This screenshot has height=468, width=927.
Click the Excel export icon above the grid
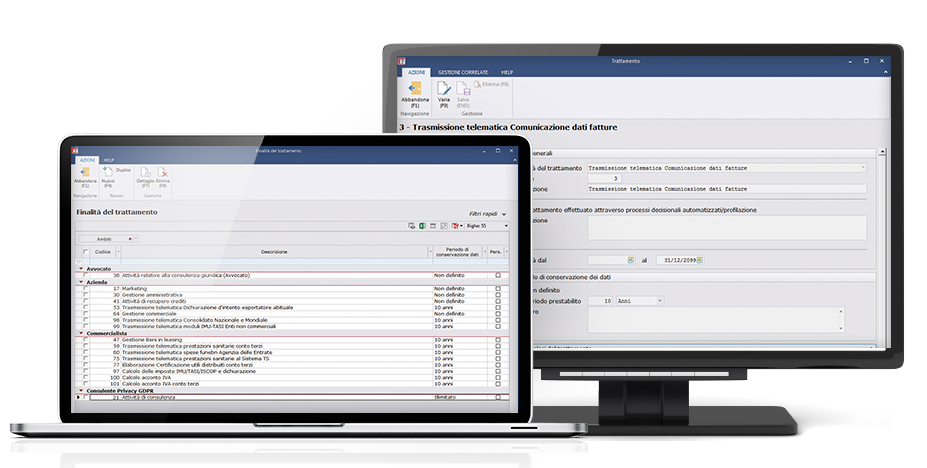pos(423,227)
